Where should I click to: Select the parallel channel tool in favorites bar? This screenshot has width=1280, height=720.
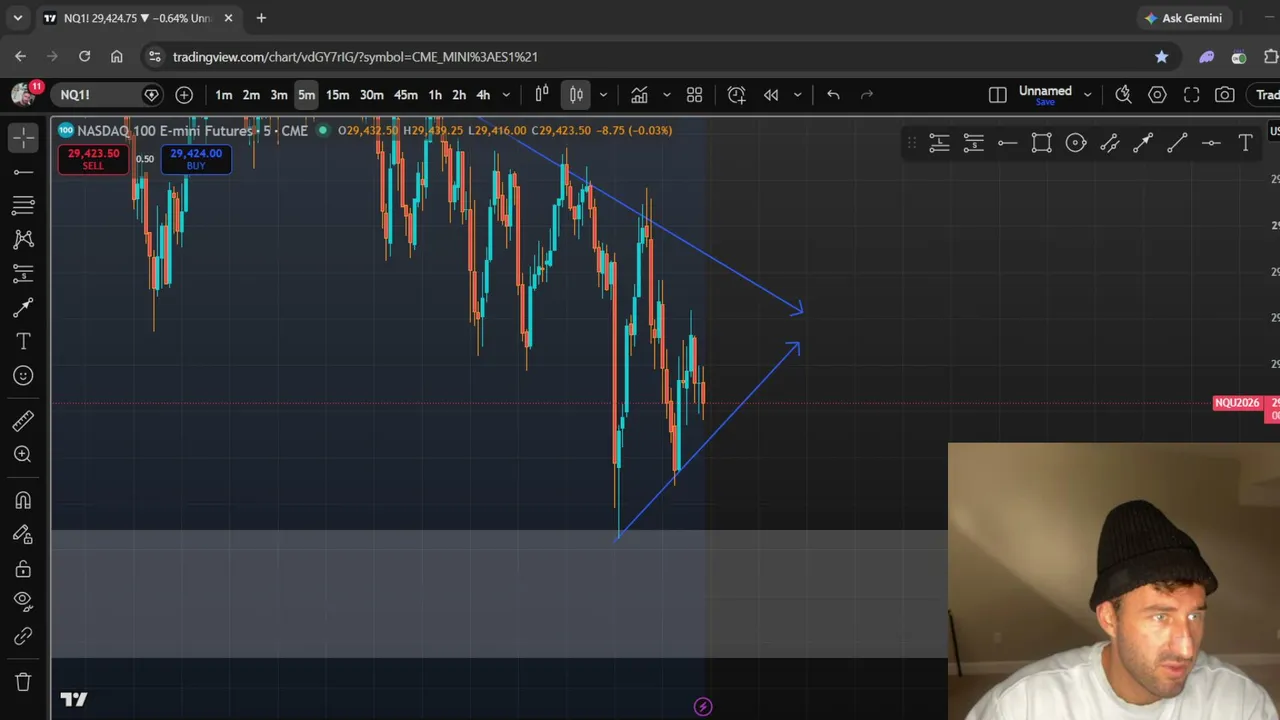(1109, 143)
